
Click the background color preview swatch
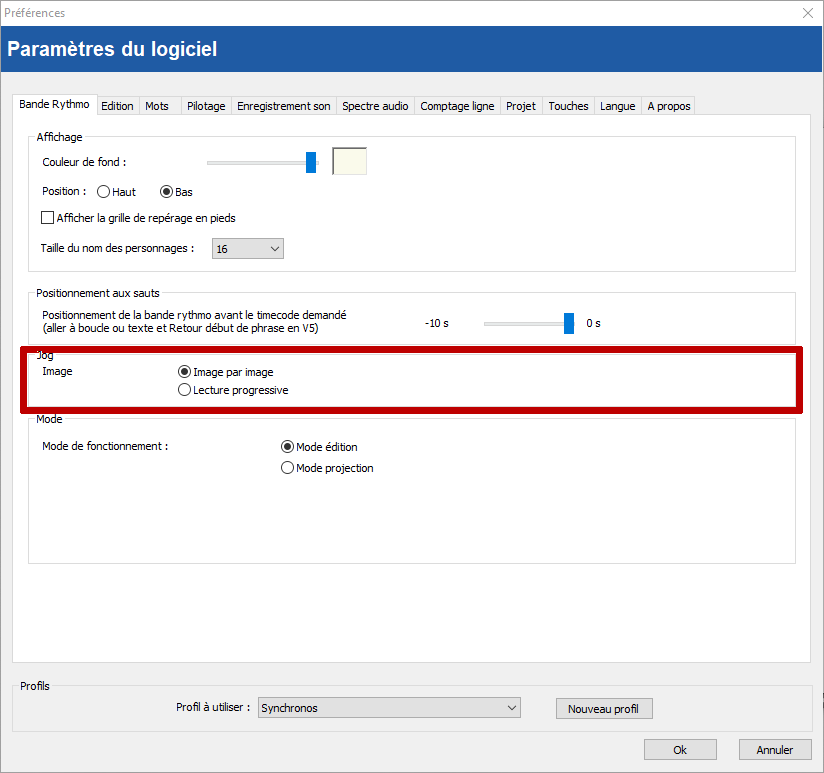(349, 161)
